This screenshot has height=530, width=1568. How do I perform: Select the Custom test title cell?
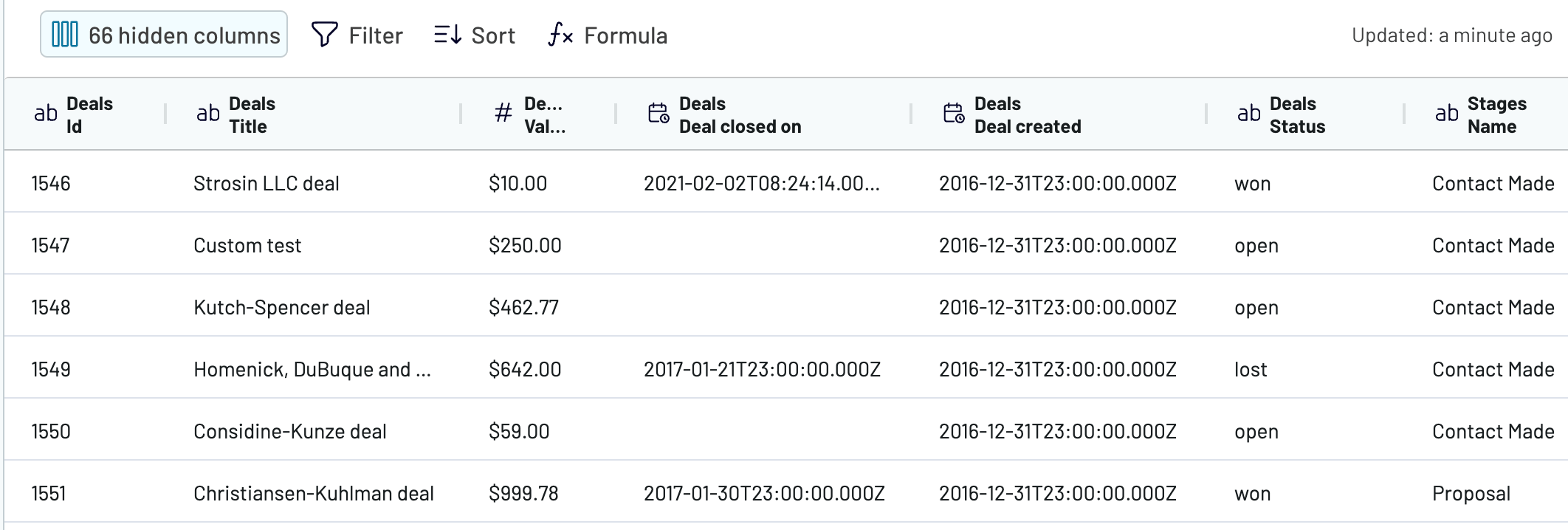pyautogui.click(x=247, y=245)
